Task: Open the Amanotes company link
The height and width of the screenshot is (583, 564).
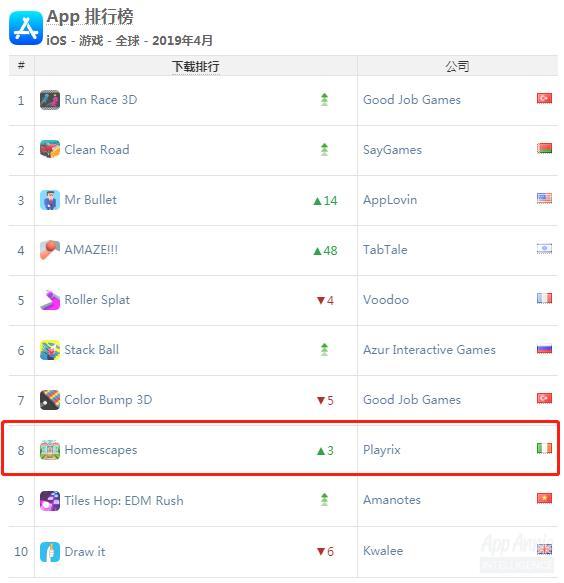Action: click(x=392, y=500)
